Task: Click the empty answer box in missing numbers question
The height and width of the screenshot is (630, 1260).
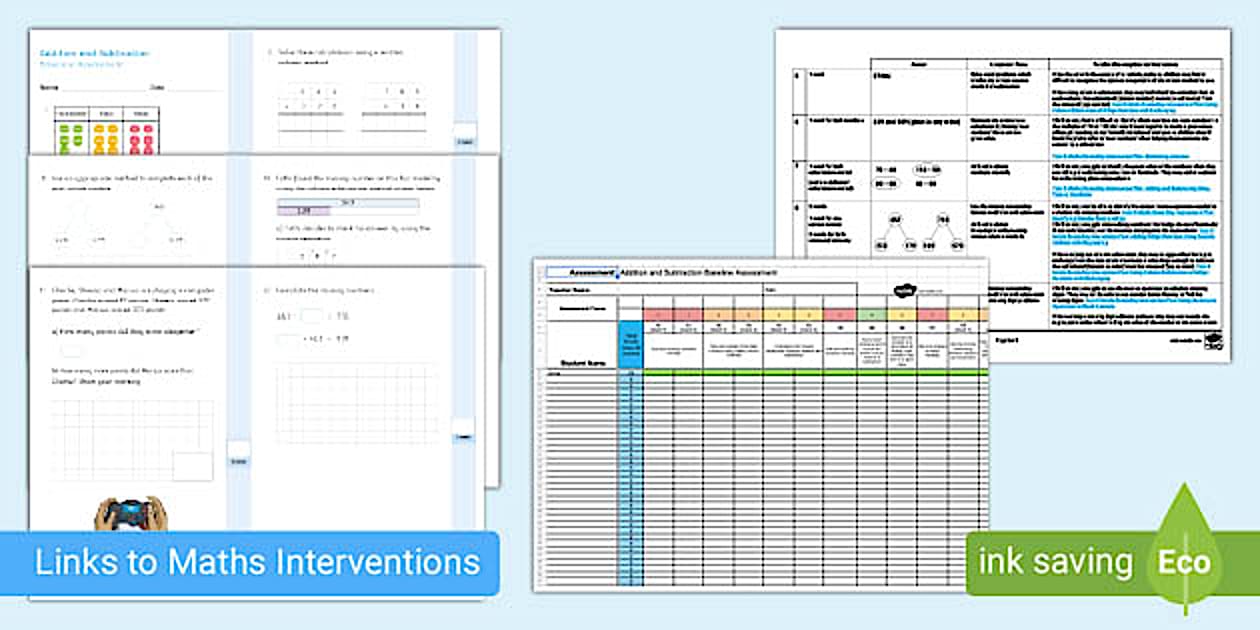Action: point(314,317)
